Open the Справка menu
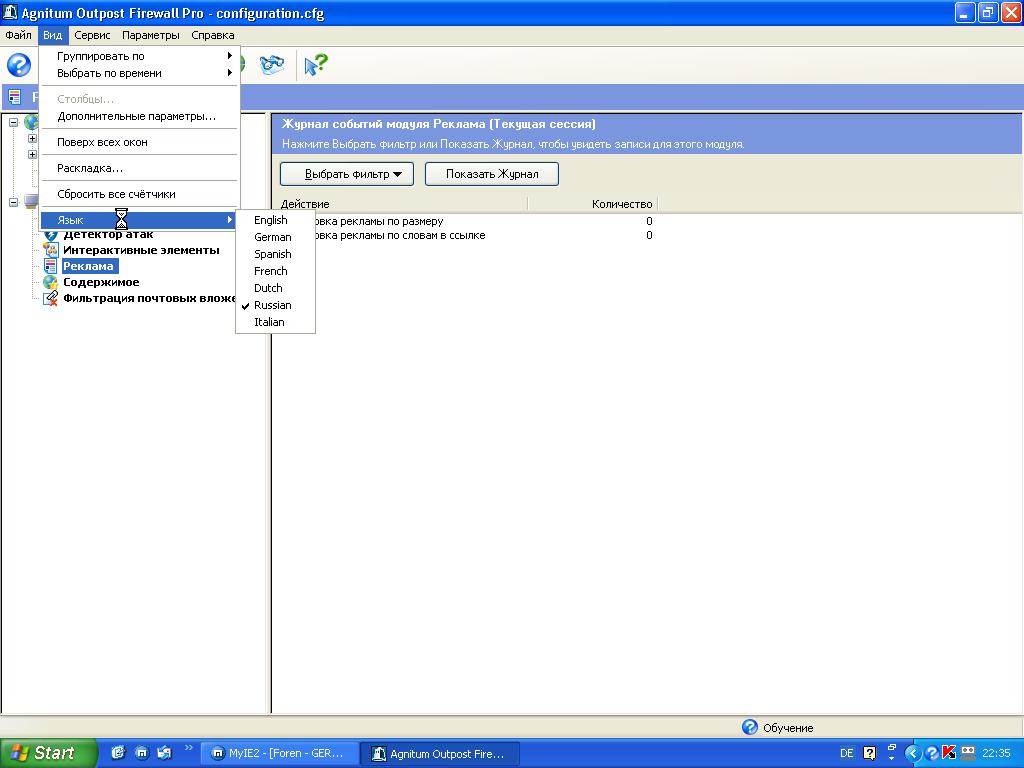Screen dimensions: 1024x768 (213, 35)
